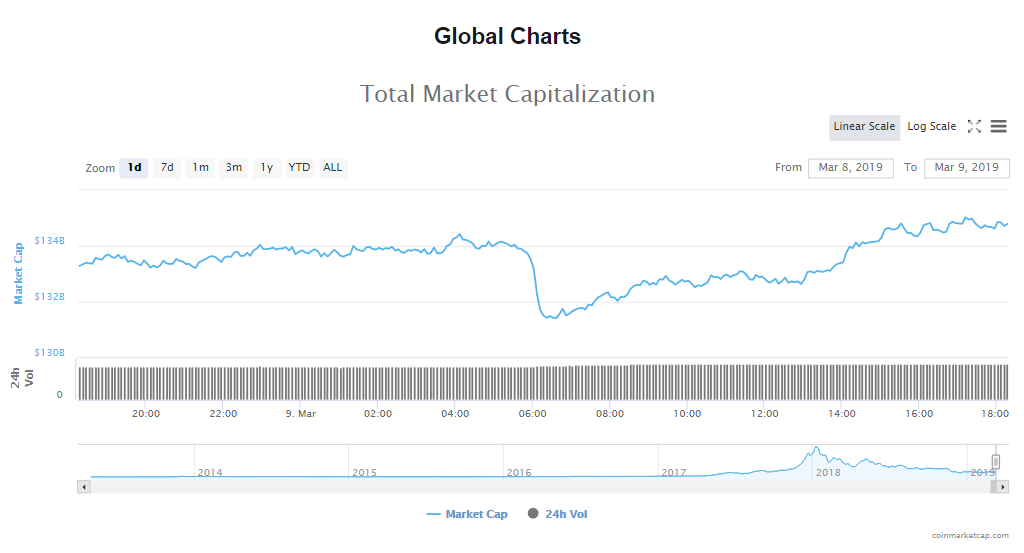Show ALL time range
The width and height of the screenshot is (1024, 553).
tap(332, 168)
